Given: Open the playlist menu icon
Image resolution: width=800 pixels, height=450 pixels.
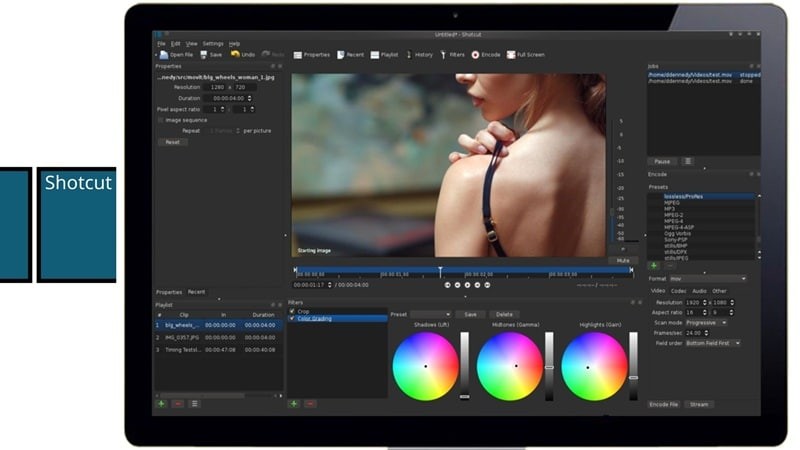Looking at the screenshot, I should (x=194, y=404).
